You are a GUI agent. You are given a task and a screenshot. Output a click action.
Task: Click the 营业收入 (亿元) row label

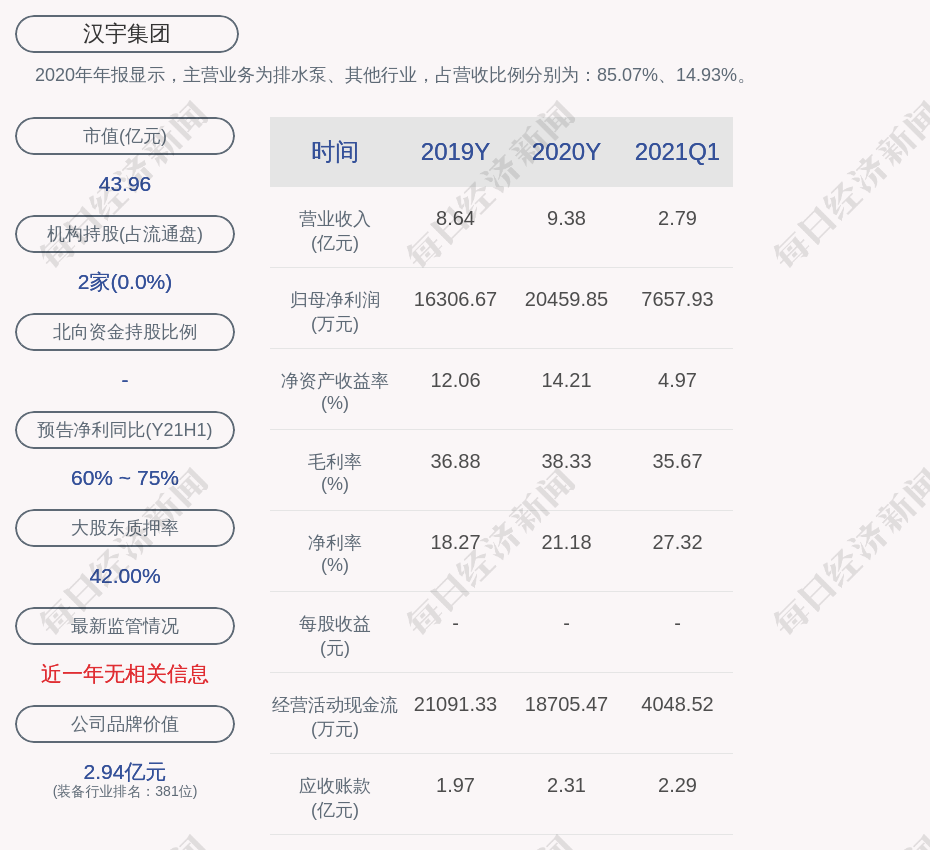pos(335,231)
